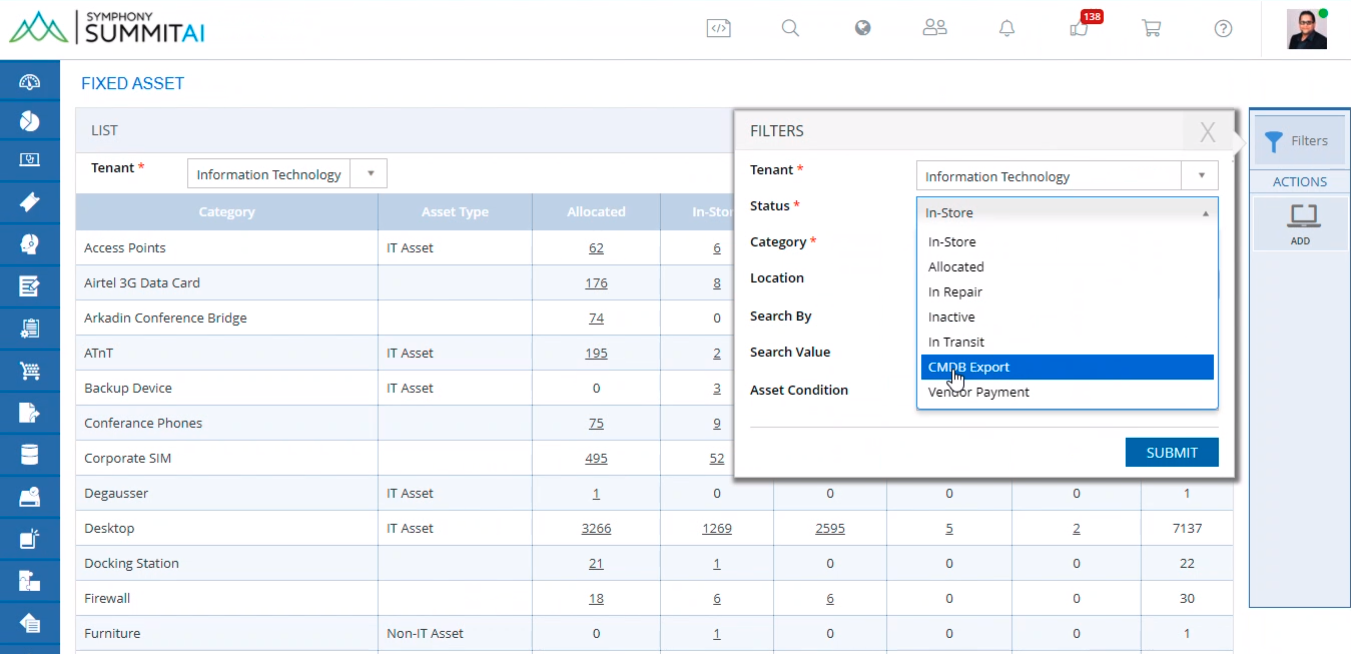Open the Allocated count 18 for Firewall

pyautogui.click(x=596, y=598)
